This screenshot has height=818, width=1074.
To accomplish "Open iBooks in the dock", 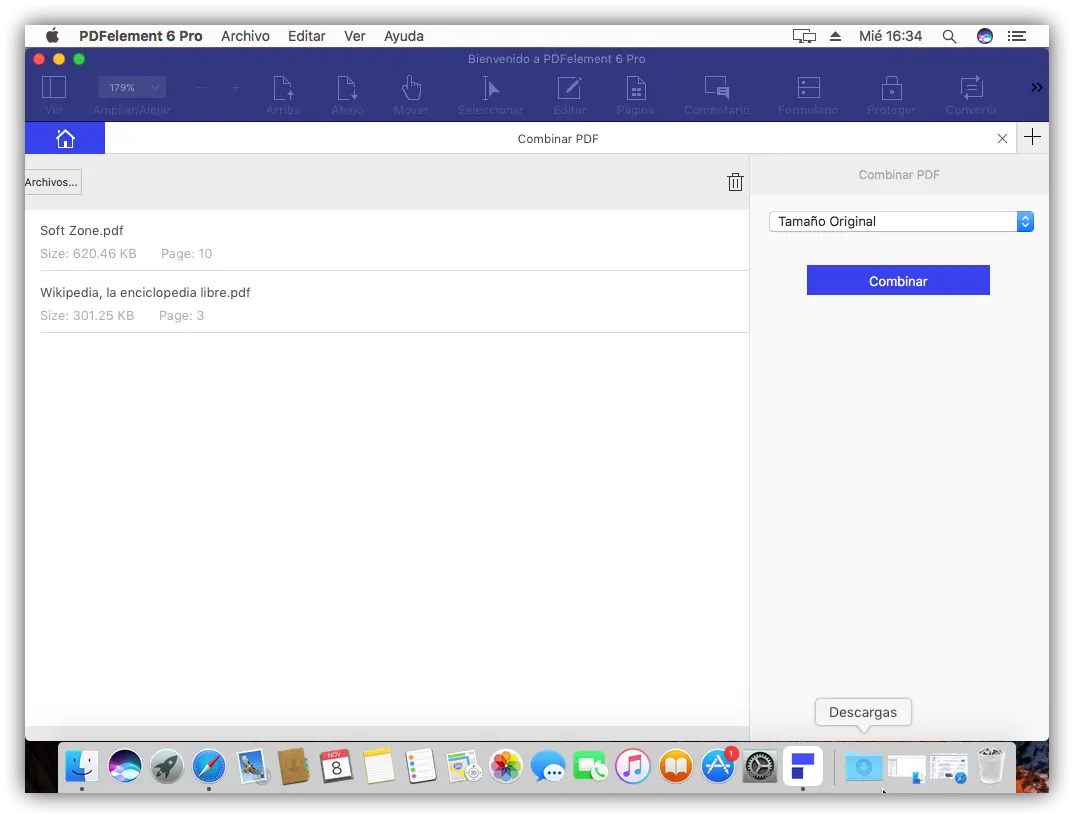I will (x=675, y=766).
